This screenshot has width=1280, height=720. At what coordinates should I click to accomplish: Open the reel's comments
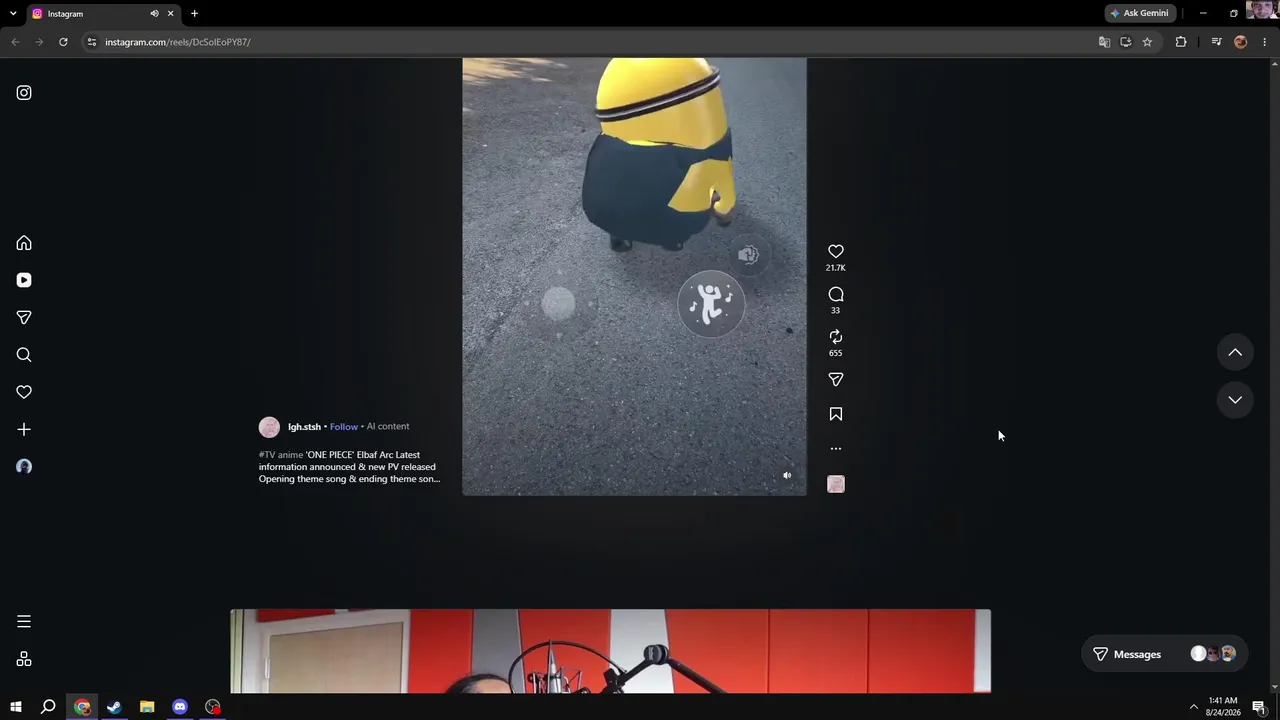[x=836, y=294]
